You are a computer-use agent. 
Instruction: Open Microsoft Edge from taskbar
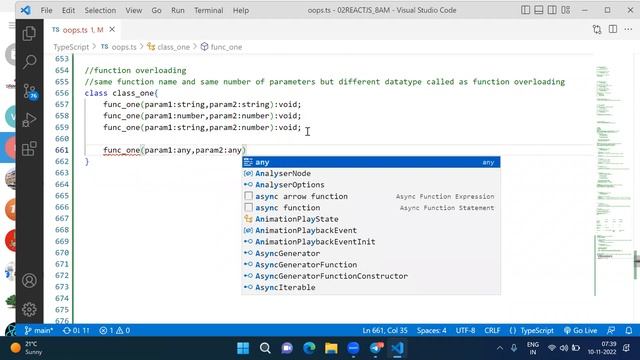tap(309, 348)
